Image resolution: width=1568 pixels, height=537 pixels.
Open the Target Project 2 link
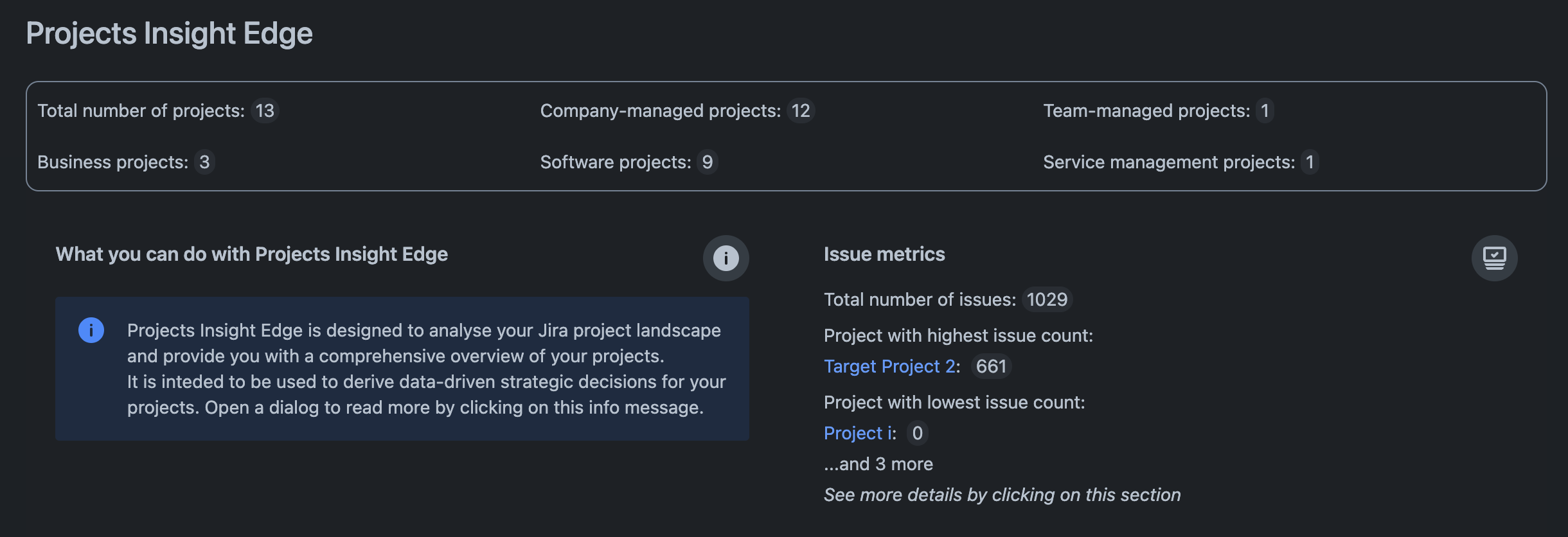tap(889, 366)
